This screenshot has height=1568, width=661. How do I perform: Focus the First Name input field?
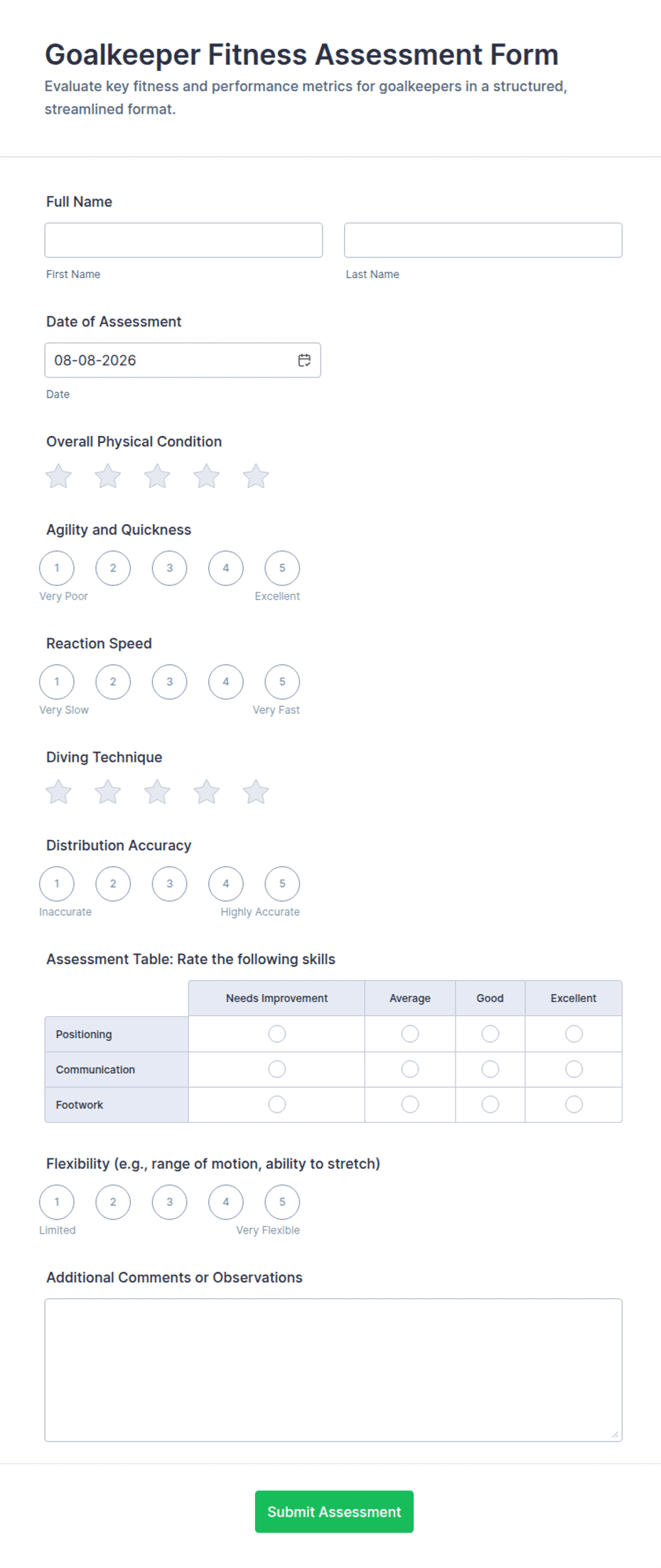pos(183,240)
